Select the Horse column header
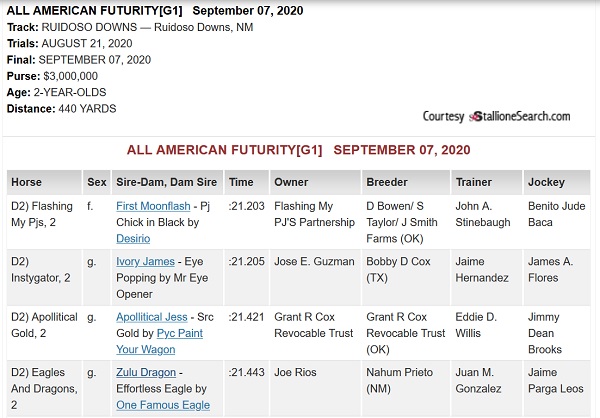The width and height of the screenshot is (600, 418). coord(44,182)
